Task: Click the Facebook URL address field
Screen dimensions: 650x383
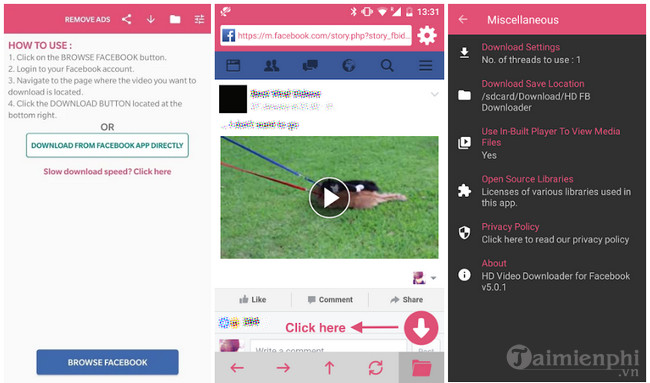Action: pos(316,36)
